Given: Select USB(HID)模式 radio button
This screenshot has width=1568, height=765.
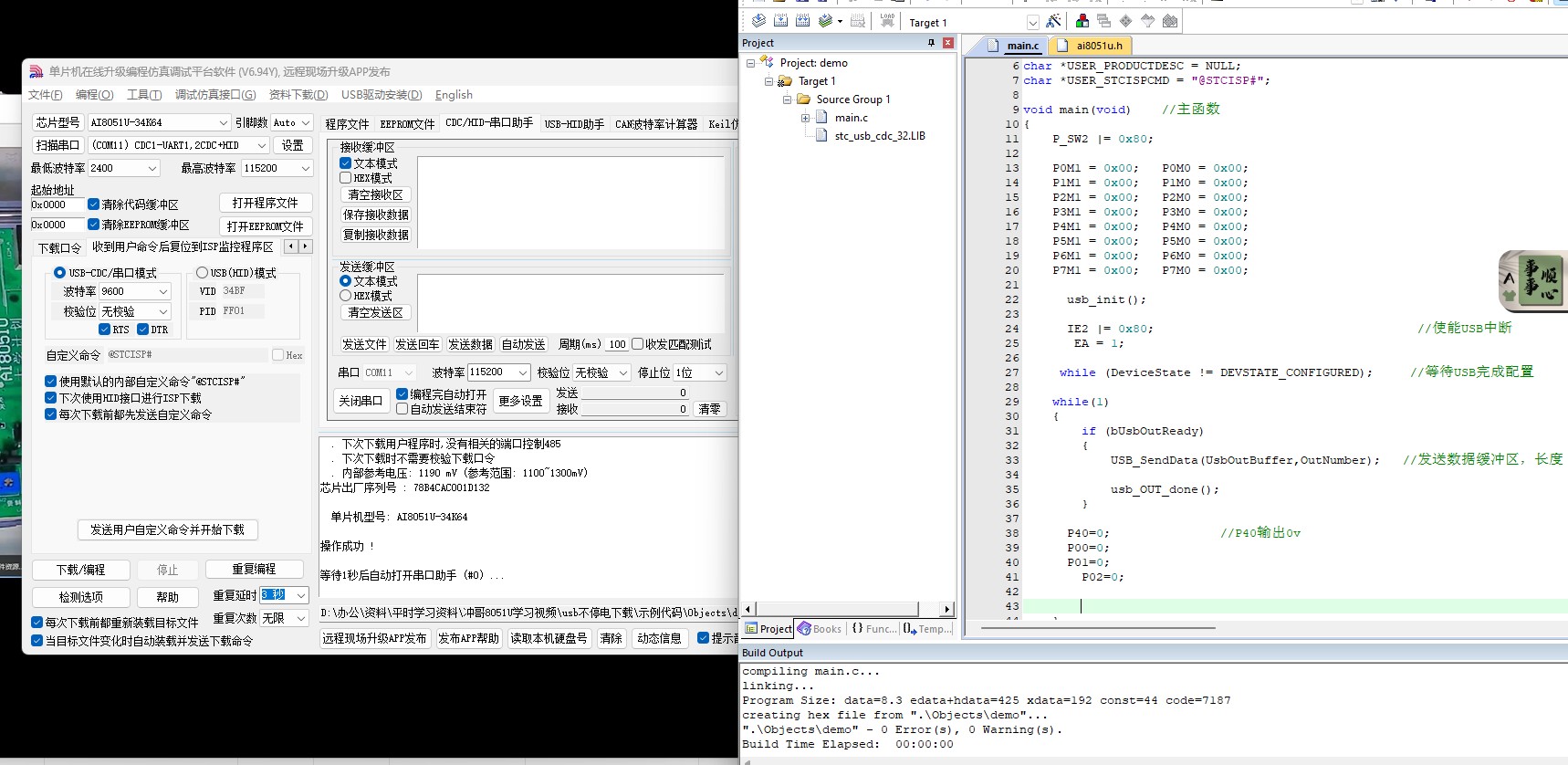Looking at the screenshot, I should pyautogui.click(x=202, y=273).
